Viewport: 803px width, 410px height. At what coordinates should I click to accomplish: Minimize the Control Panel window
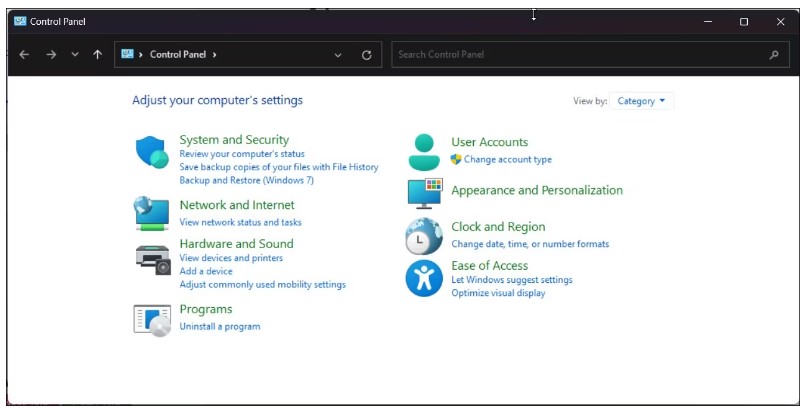coord(708,21)
